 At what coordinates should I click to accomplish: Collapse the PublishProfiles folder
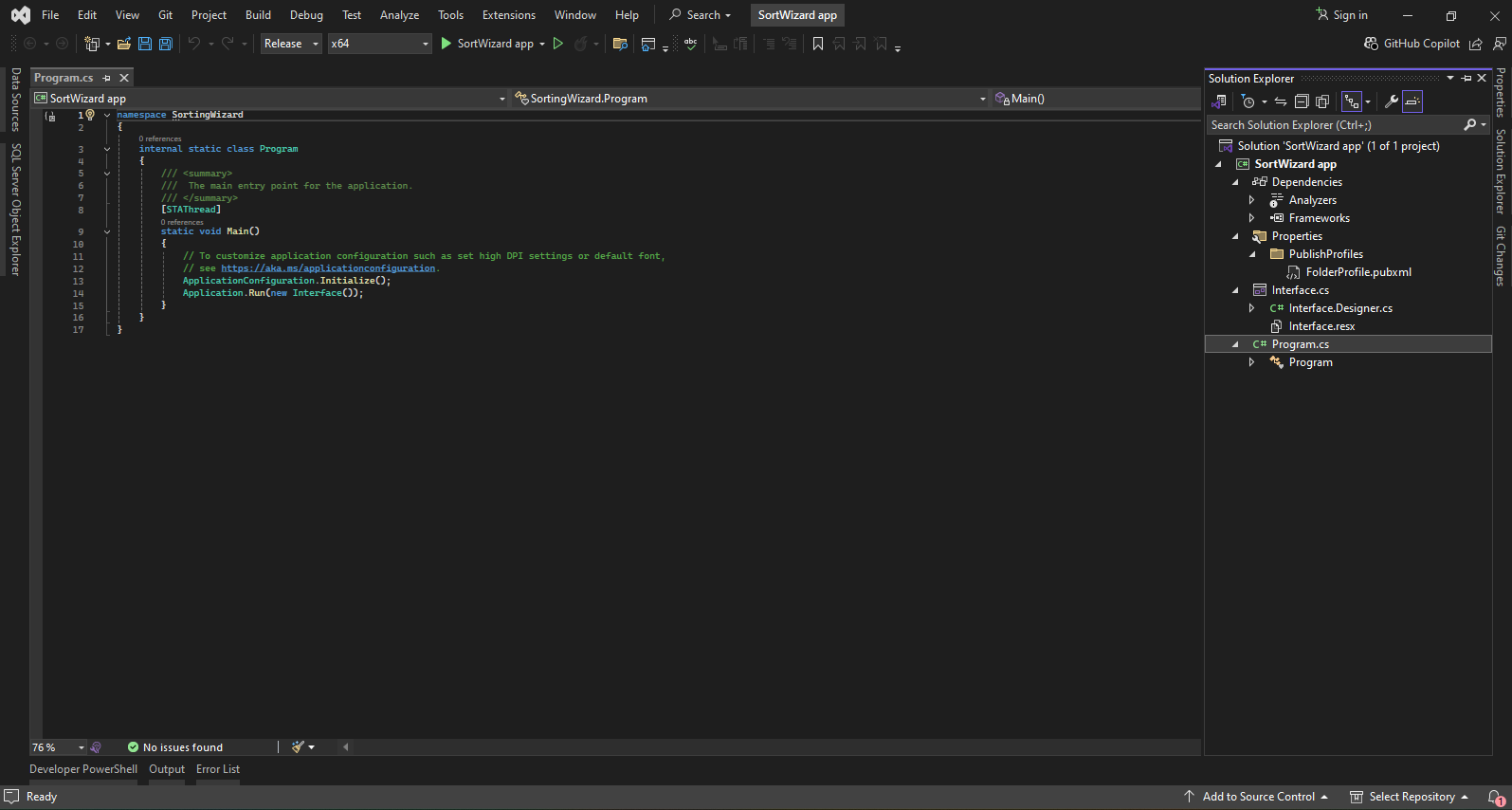tap(1252, 254)
